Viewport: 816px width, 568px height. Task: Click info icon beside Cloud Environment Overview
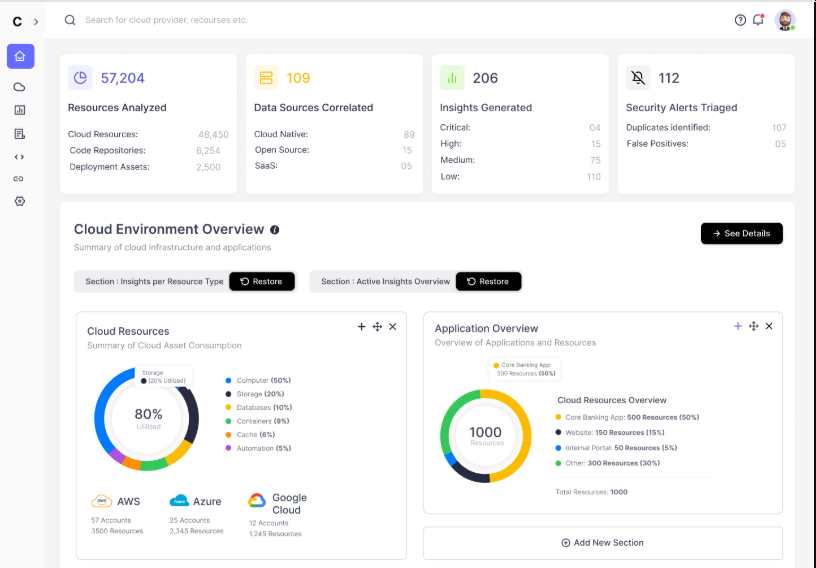click(x=275, y=230)
